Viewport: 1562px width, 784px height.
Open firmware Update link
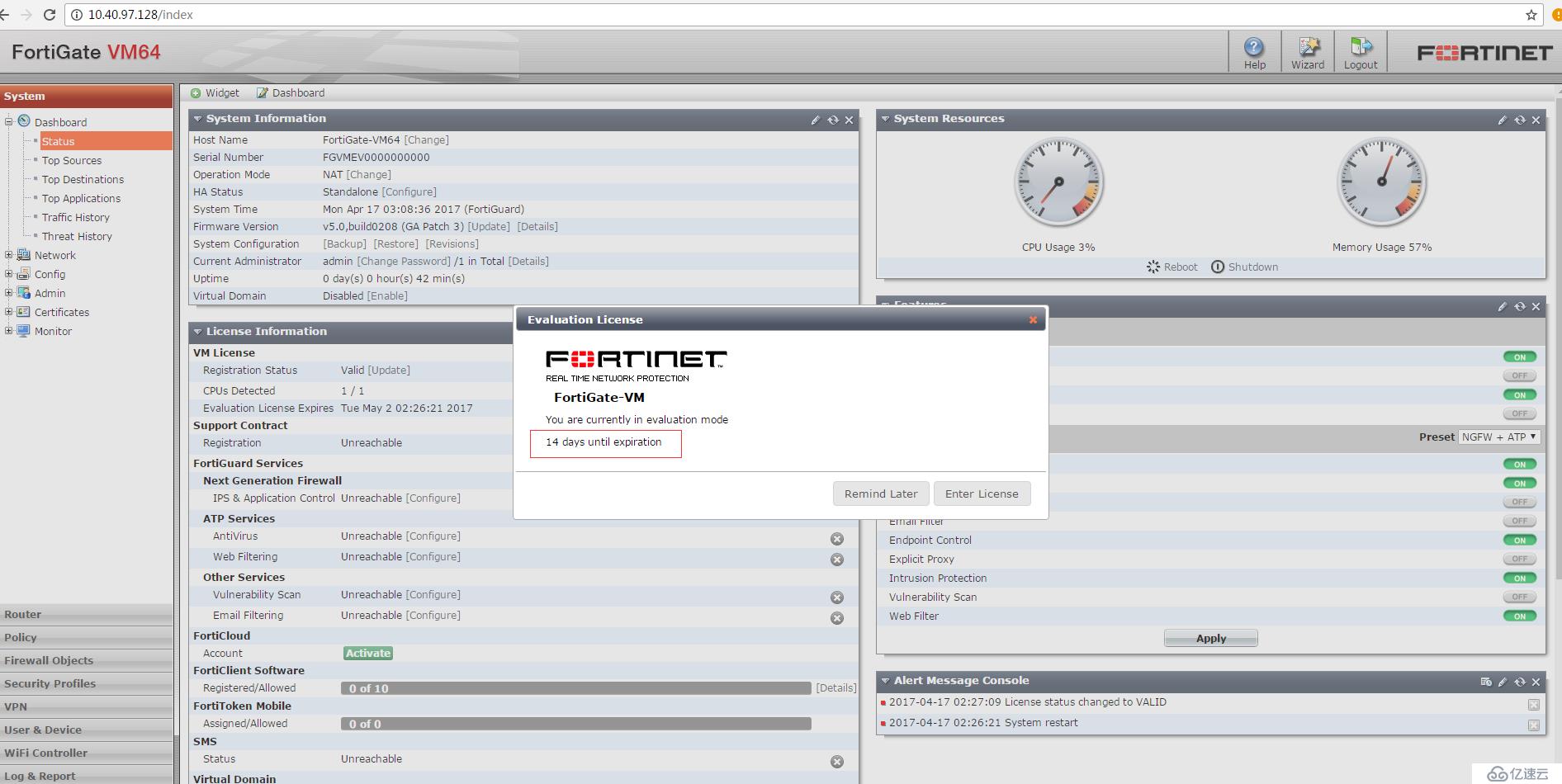(x=489, y=227)
